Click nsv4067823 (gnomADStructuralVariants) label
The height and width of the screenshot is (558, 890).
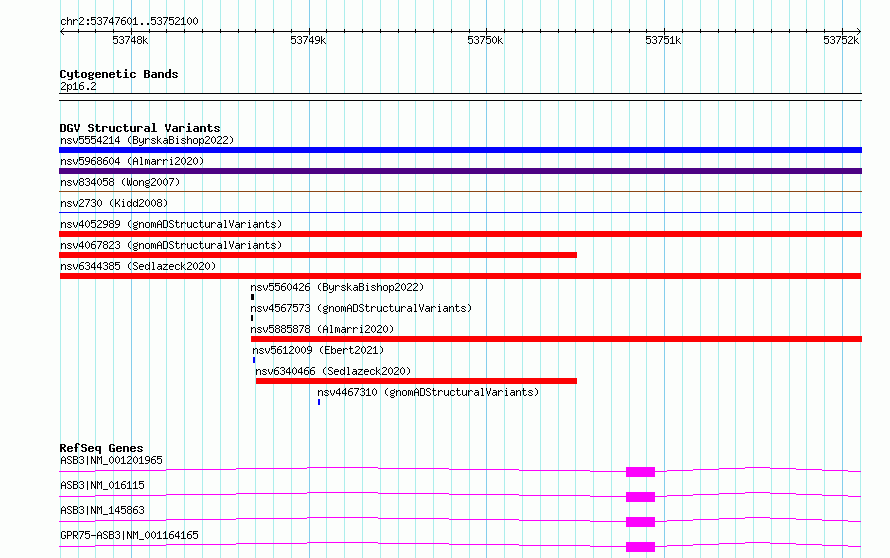click(x=171, y=245)
